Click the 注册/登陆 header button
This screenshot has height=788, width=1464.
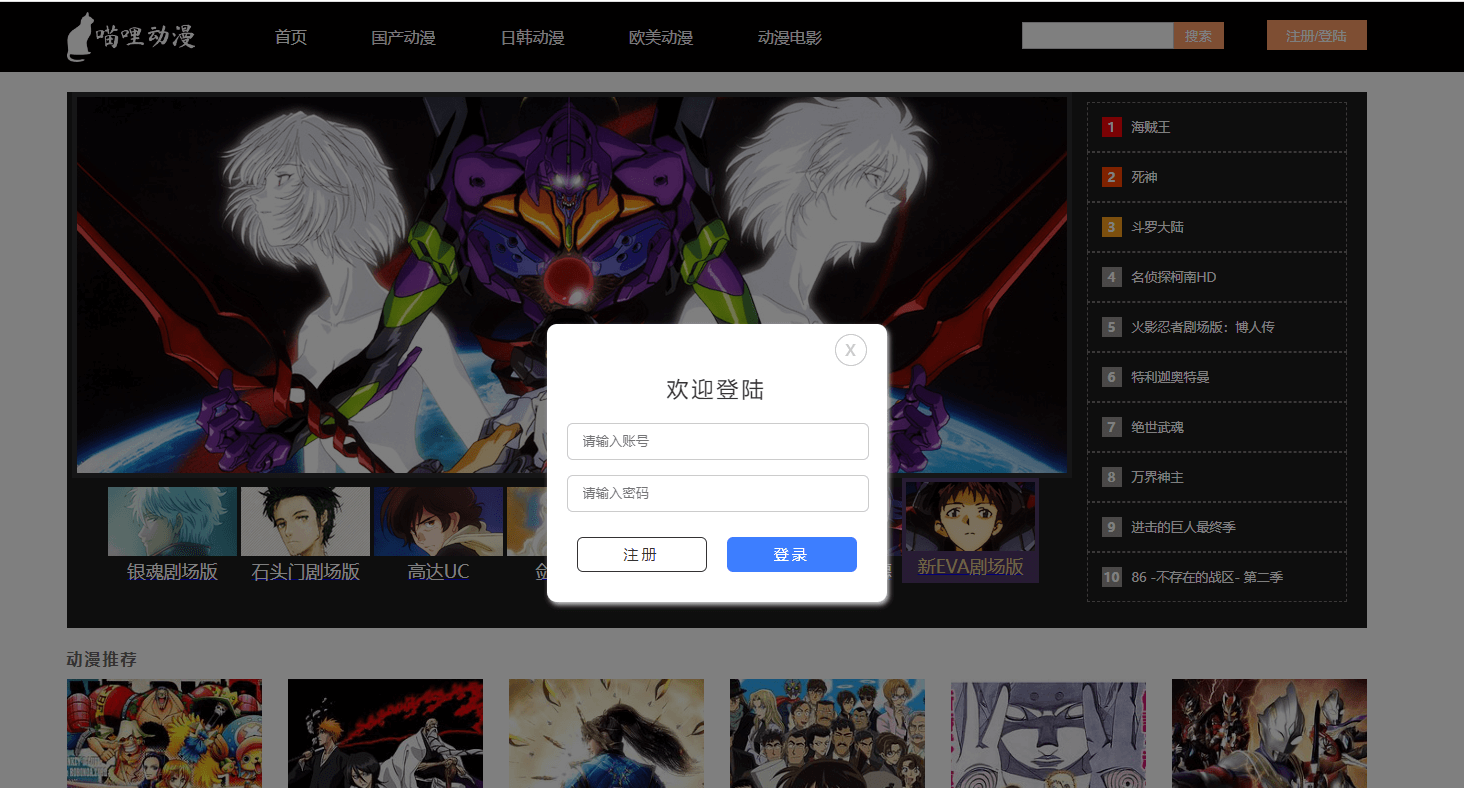pyautogui.click(x=1316, y=35)
